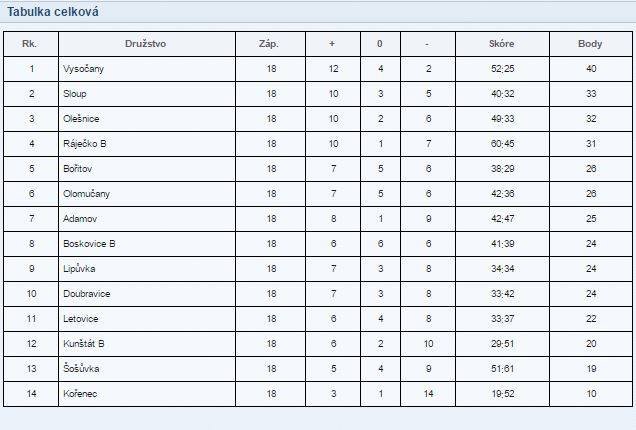Click the Kořenec team name
This screenshot has height=430, width=636.
click(80, 394)
